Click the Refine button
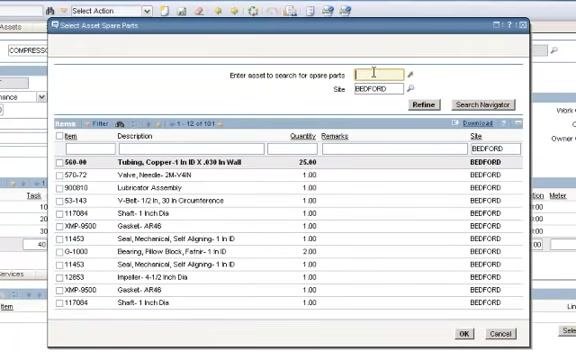The height and width of the screenshot is (360, 576). [424, 105]
